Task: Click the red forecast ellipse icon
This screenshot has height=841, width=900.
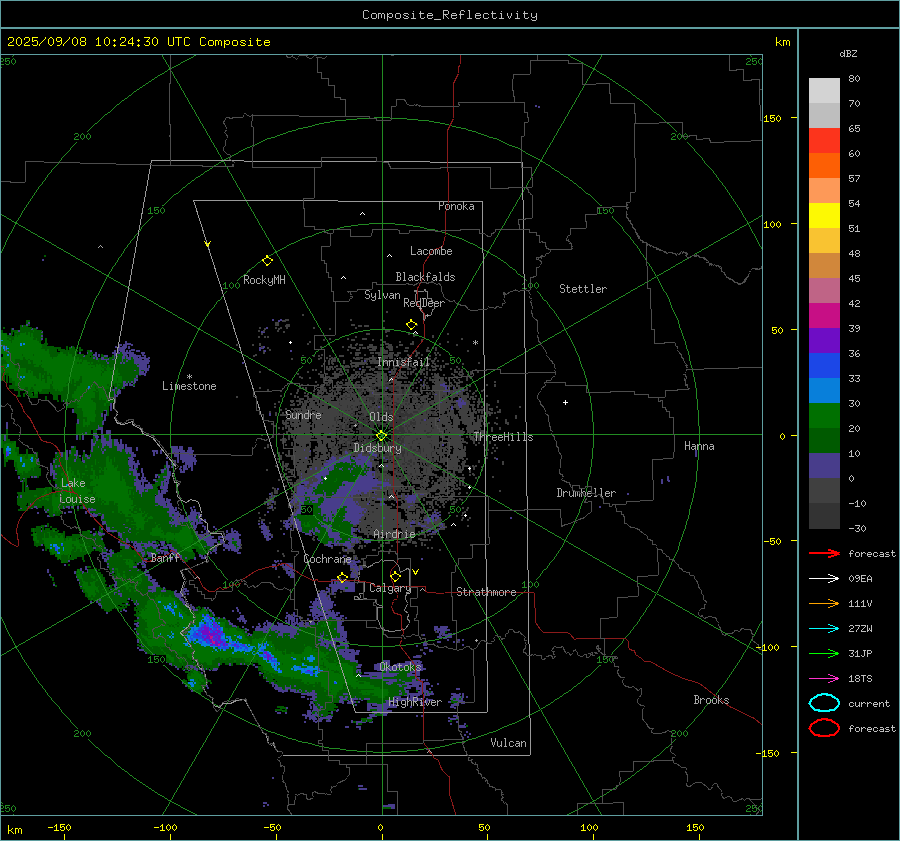Action: [x=824, y=728]
